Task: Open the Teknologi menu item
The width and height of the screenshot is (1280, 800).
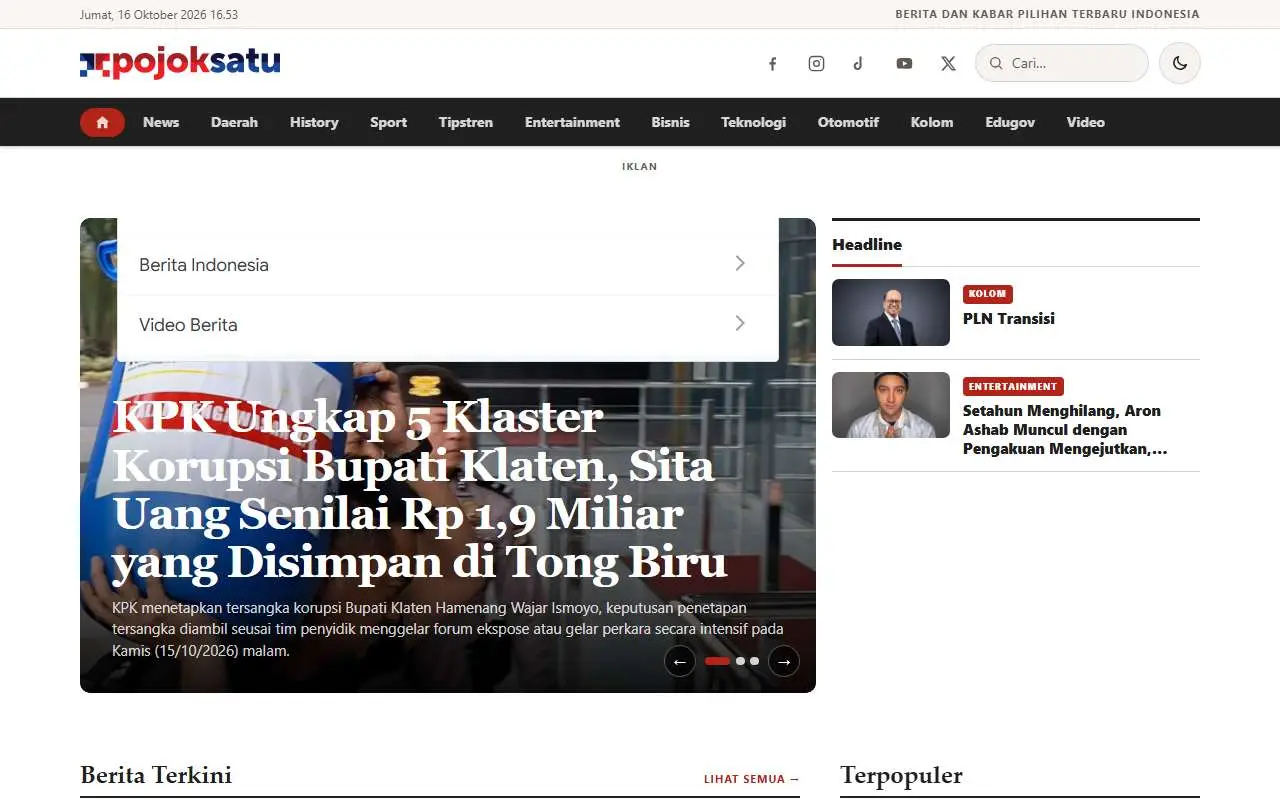Action: [x=753, y=122]
